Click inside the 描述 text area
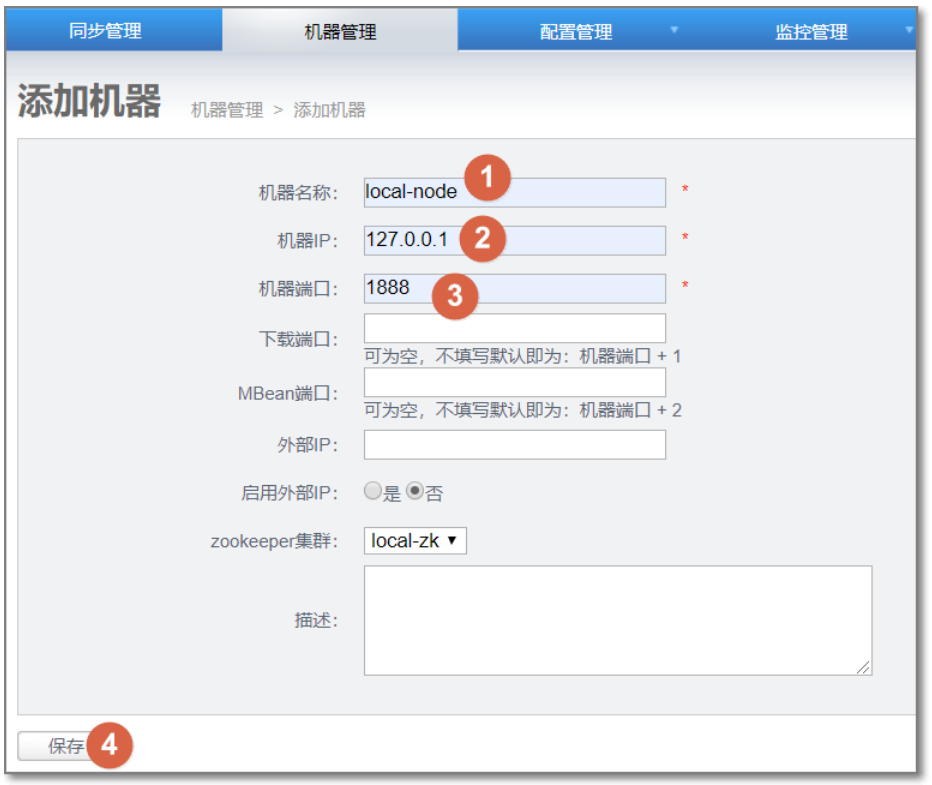 [618, 620]
